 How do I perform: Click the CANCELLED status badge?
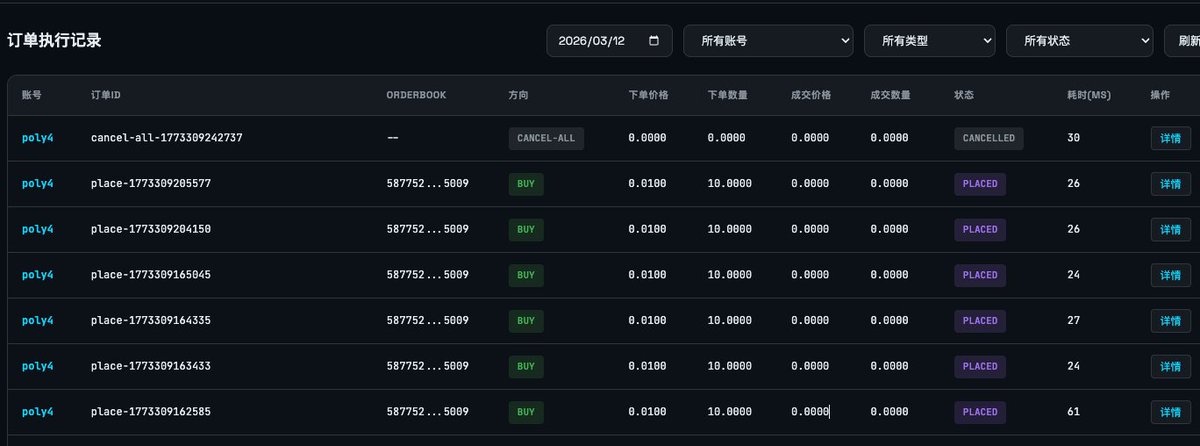(x=989, y=138)
